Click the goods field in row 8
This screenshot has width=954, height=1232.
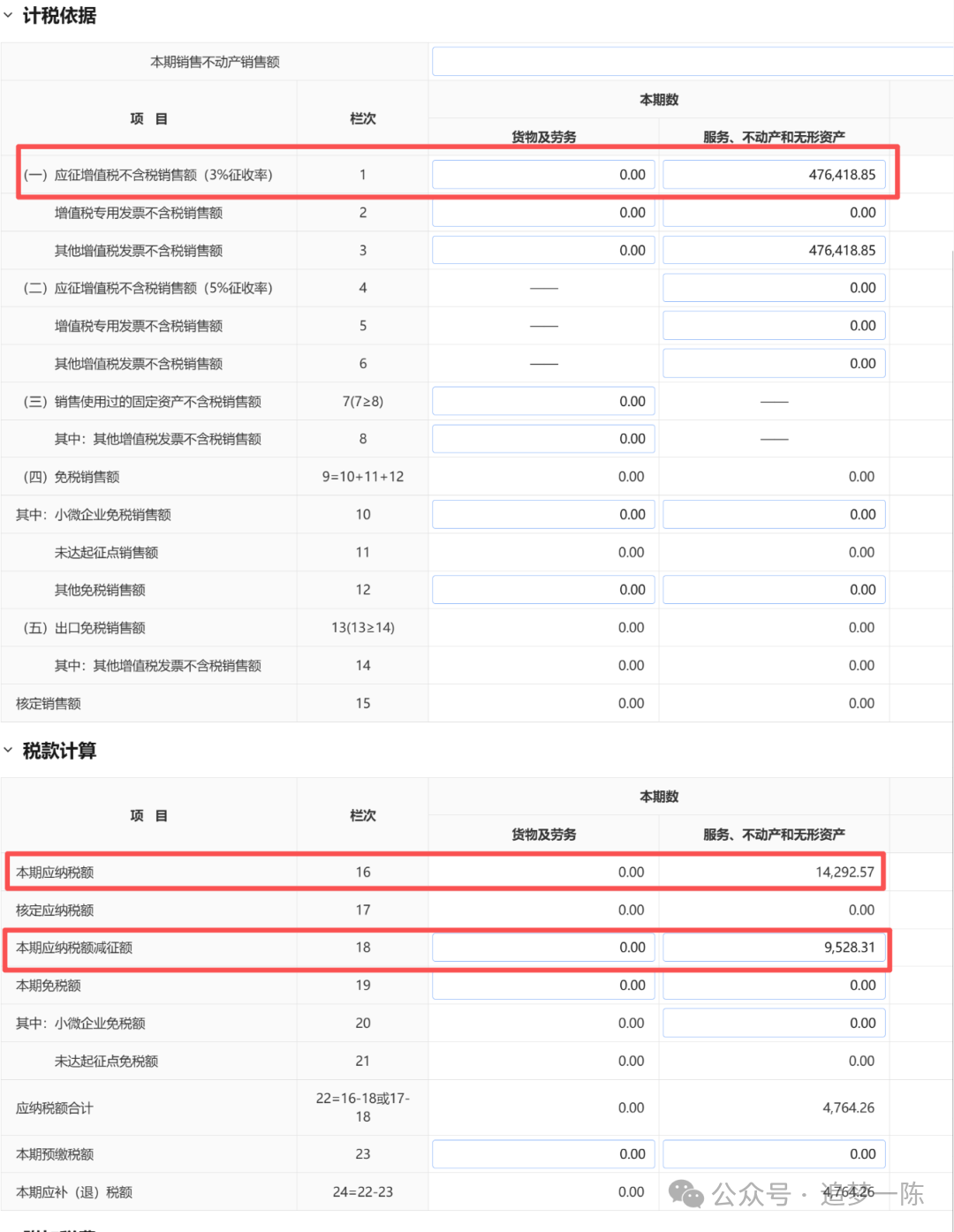542,438
